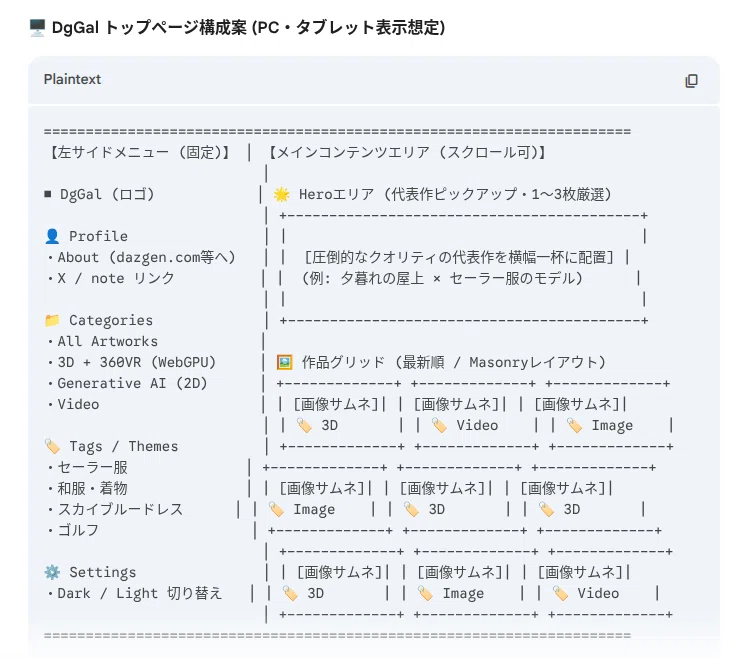Click the セーラー服 tag text

[x=93, y=467]
